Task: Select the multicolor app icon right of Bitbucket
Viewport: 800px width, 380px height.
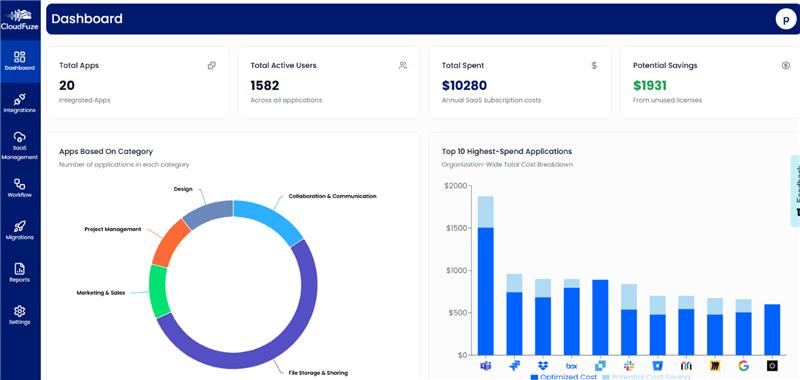Action: coord(686,366)
